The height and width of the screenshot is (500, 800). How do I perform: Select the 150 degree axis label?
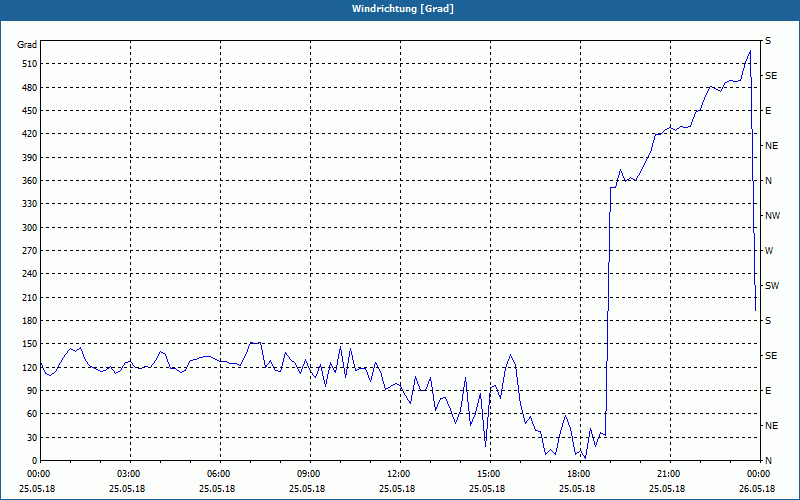pos(30,344)
